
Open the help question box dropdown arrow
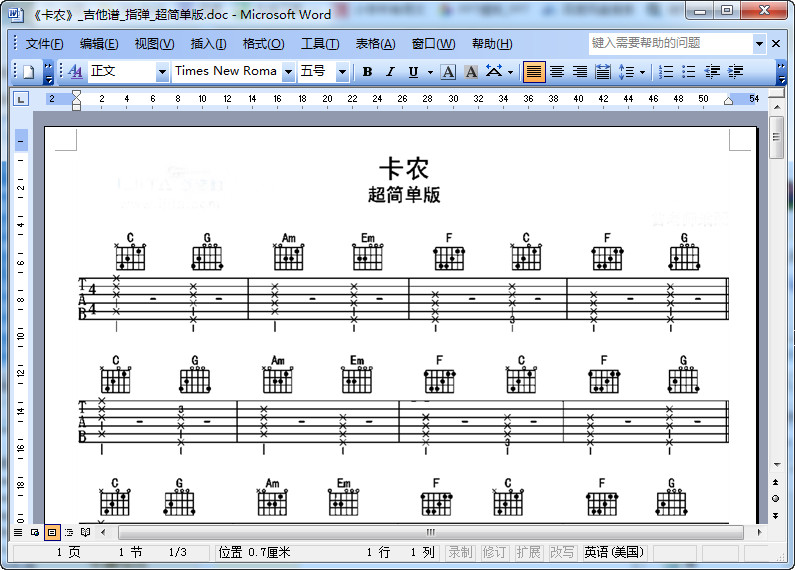pyautogui.click(x=759, y=44)
